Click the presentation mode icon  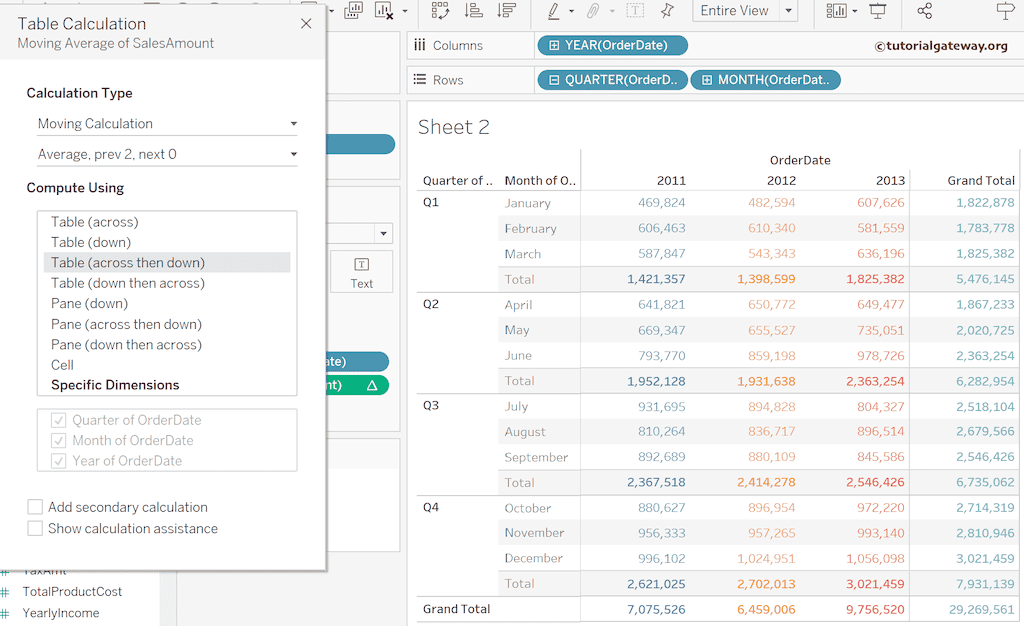(x=878, y=10)
